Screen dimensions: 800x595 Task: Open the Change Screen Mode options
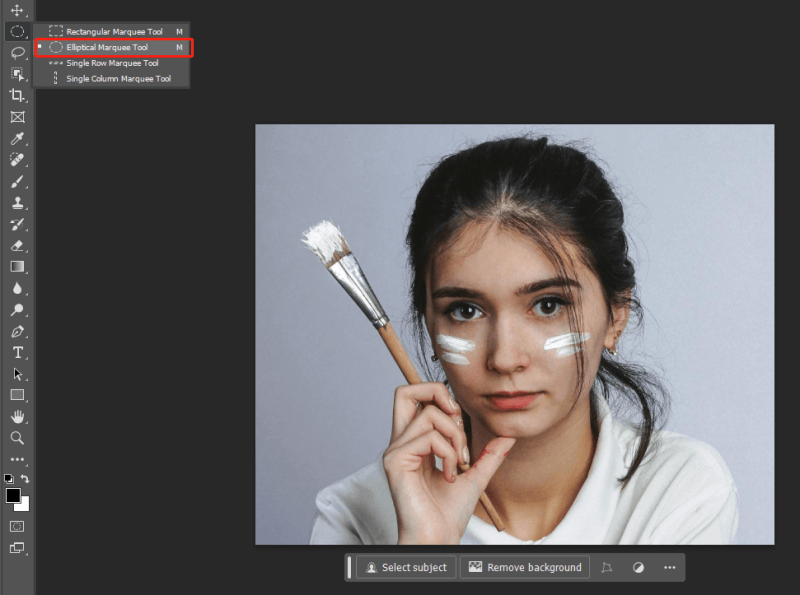[x=17, y=548]
